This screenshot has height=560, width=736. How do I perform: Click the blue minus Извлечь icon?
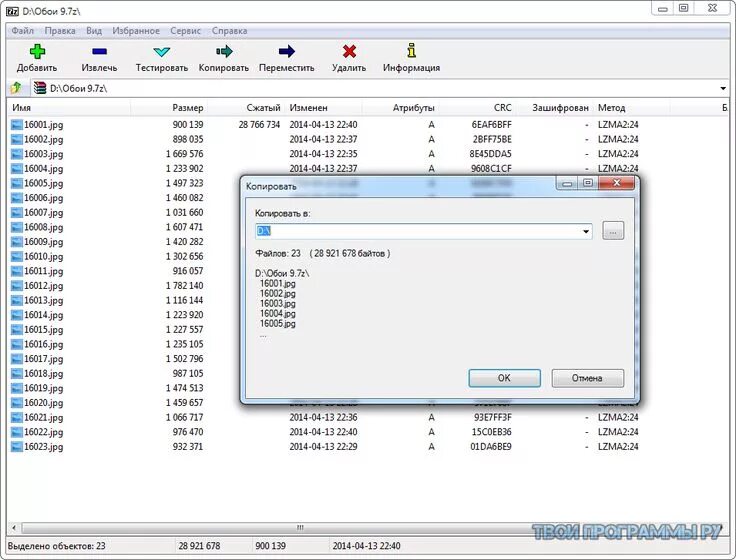pyautogui.click(x=100, y=51)
